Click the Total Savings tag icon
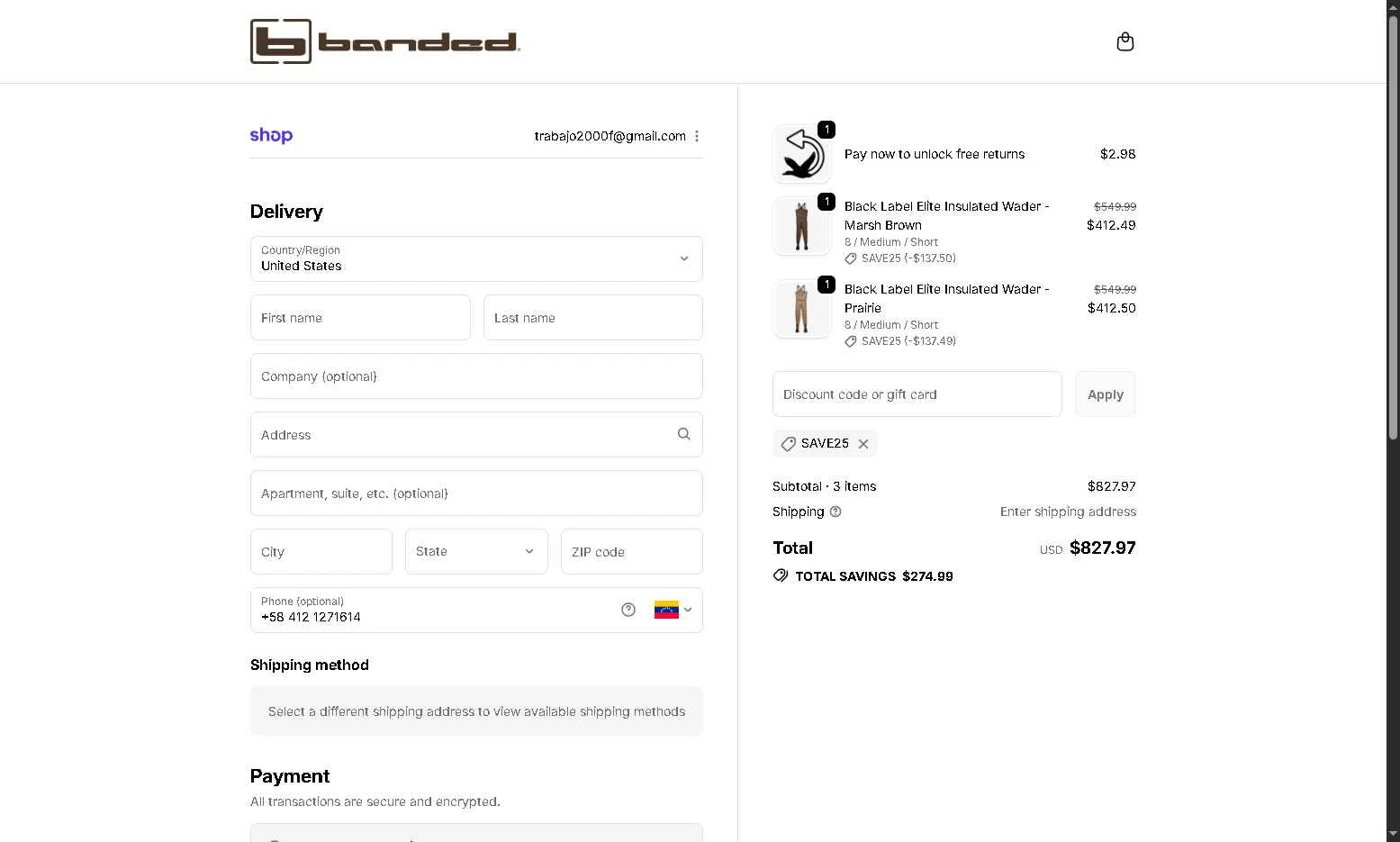This screenshot has width=1400, height=842. [x=781, y=575]
